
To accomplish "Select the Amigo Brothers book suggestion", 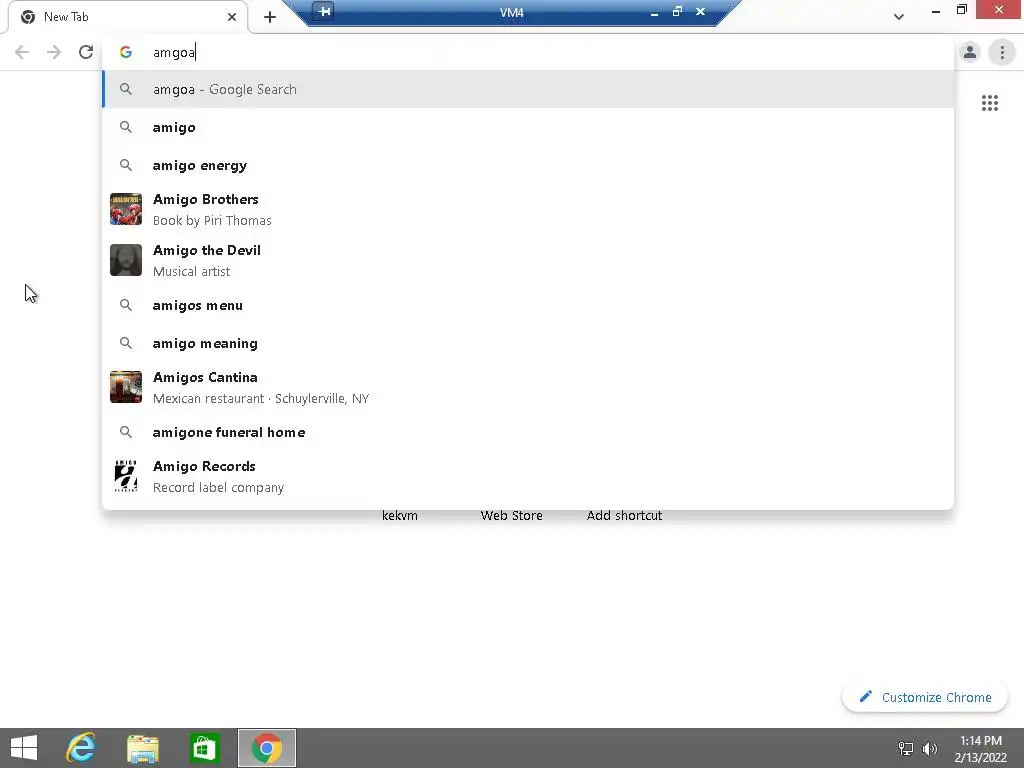I will 528,210.
